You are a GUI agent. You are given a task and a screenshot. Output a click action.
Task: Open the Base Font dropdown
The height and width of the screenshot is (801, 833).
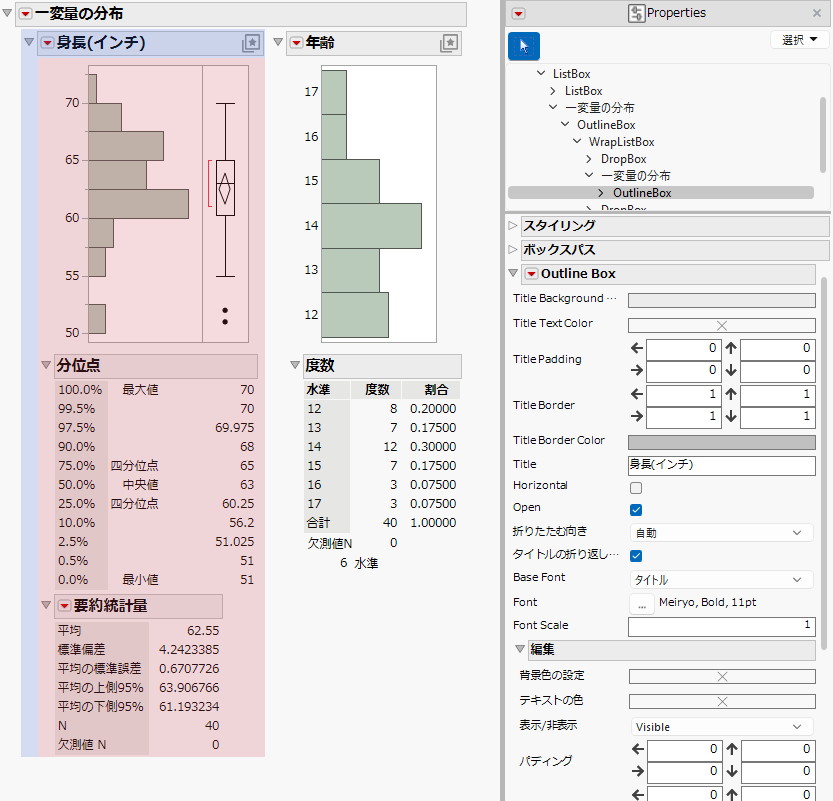[x=721, y=580]
